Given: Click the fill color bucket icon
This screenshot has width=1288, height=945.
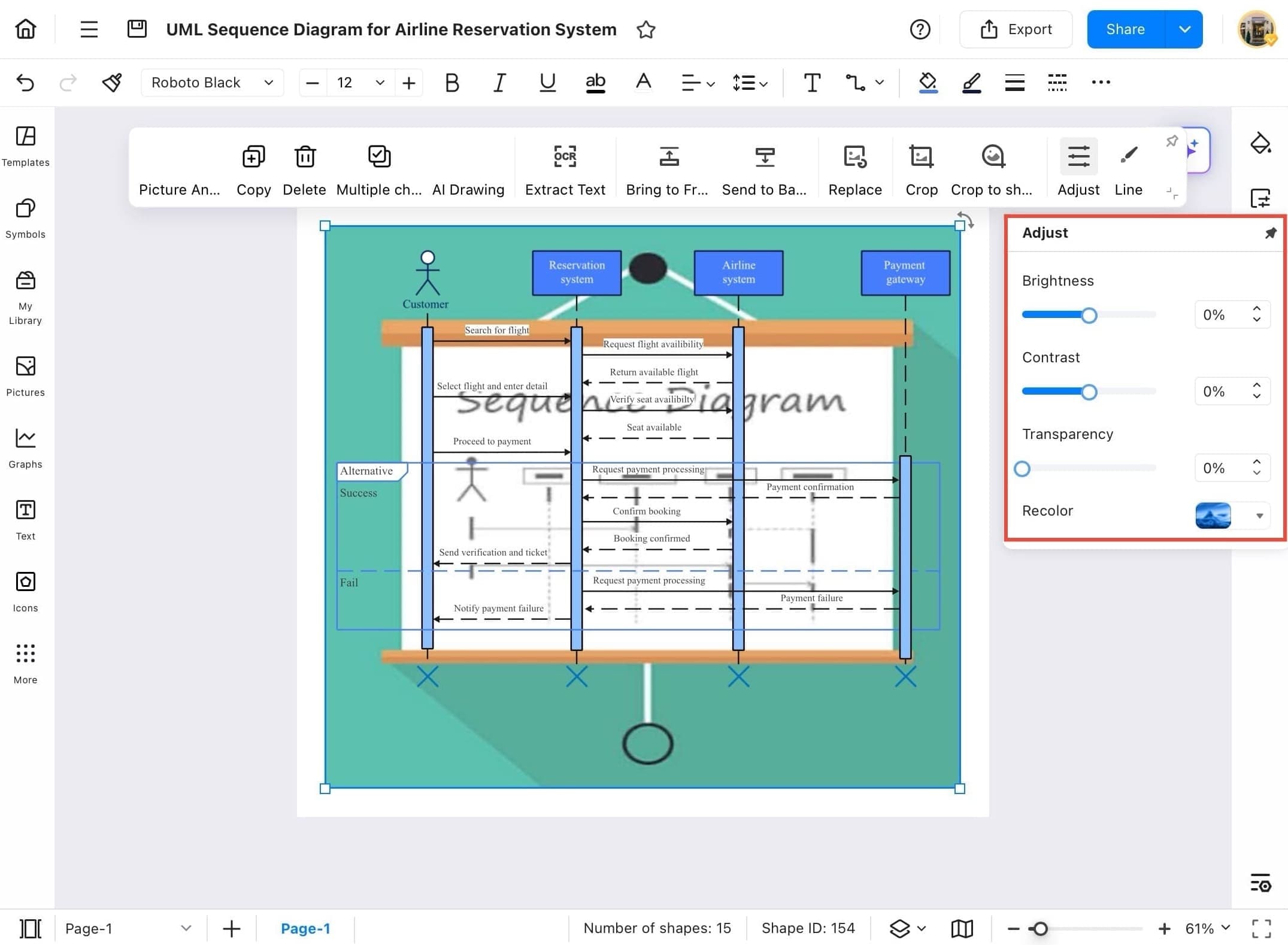Looking at the screenshot, I should (928, 83).
